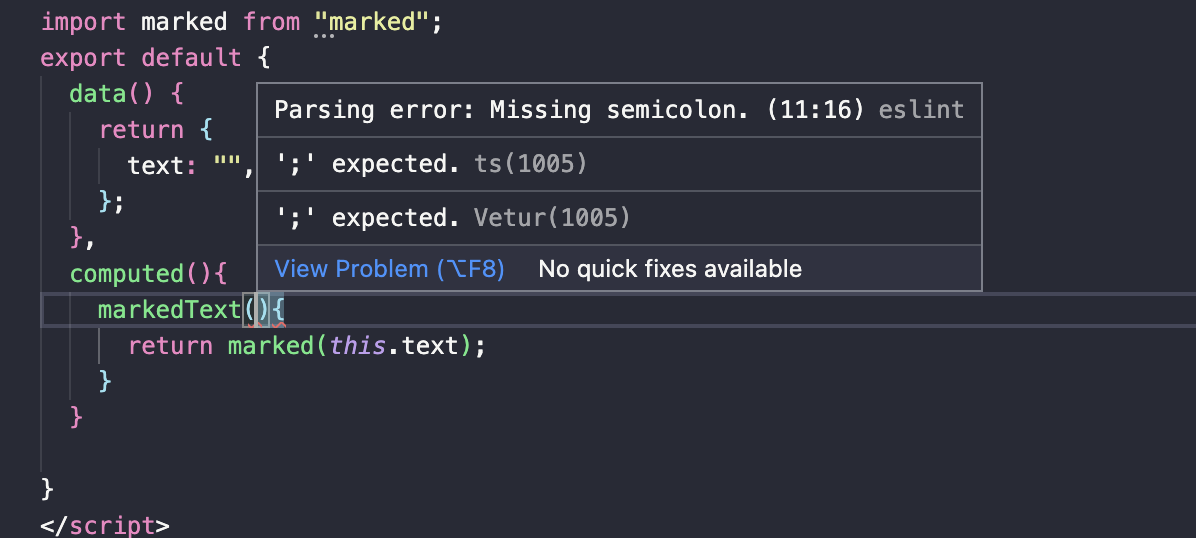
Task: Click the eslint source label in tooltip
Action: pyautogui.click(x=921, y=109)
